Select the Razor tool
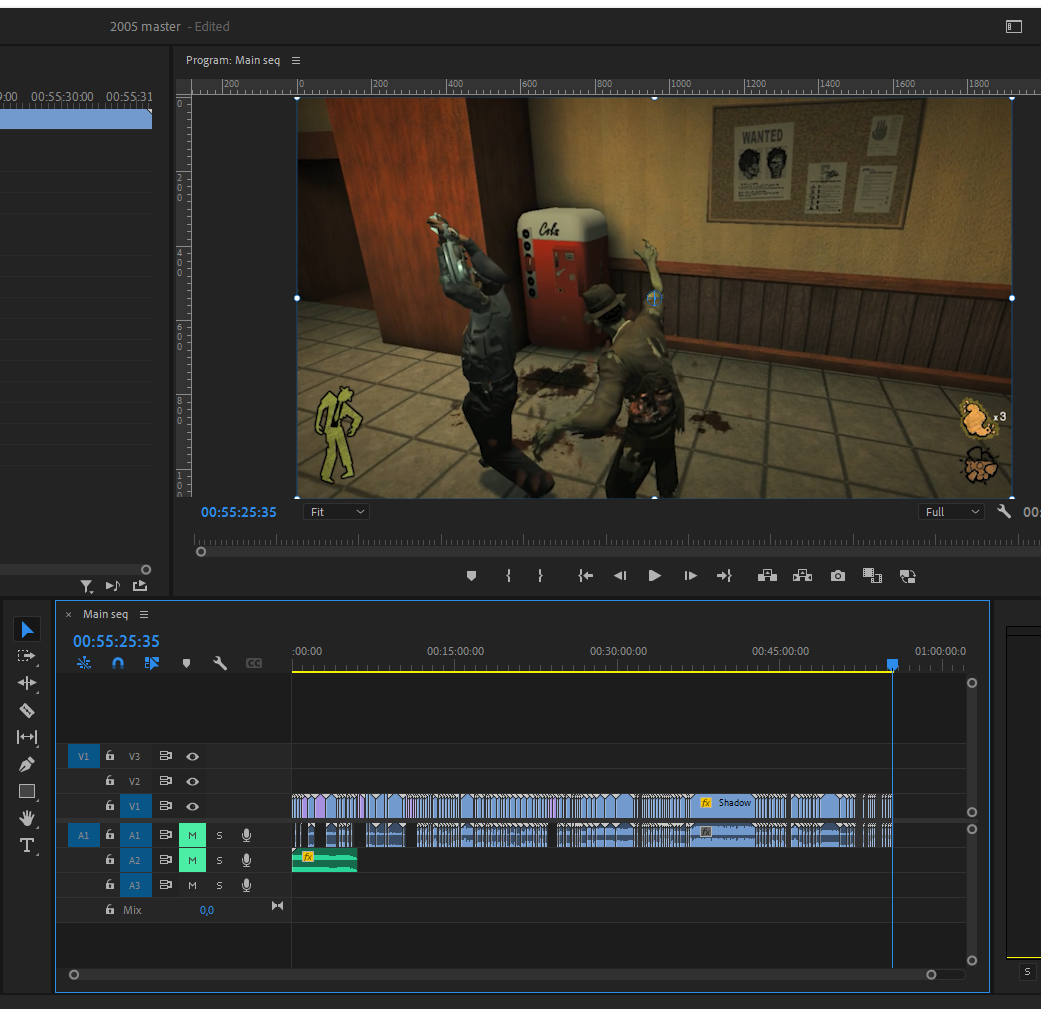Image resolution: width=1041 pixels, height=1009 pixels. pos(27,710)
